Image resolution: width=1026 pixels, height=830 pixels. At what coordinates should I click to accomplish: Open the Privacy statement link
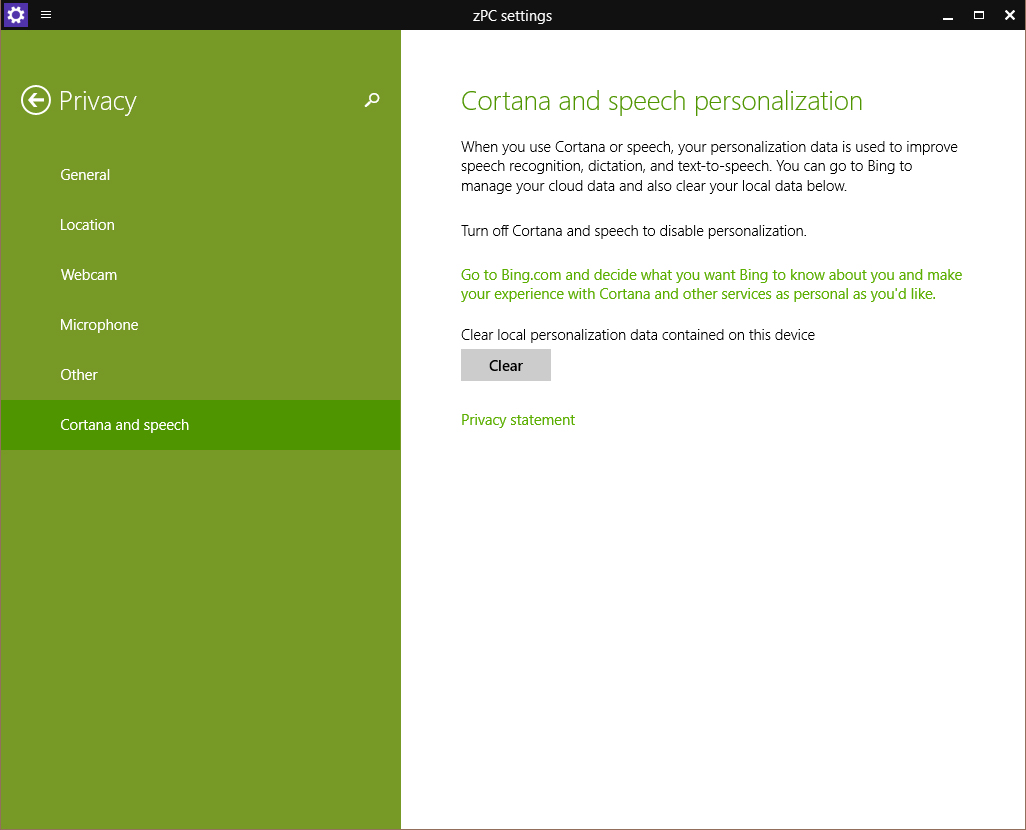pyautogui.click(x=518, y=420)
